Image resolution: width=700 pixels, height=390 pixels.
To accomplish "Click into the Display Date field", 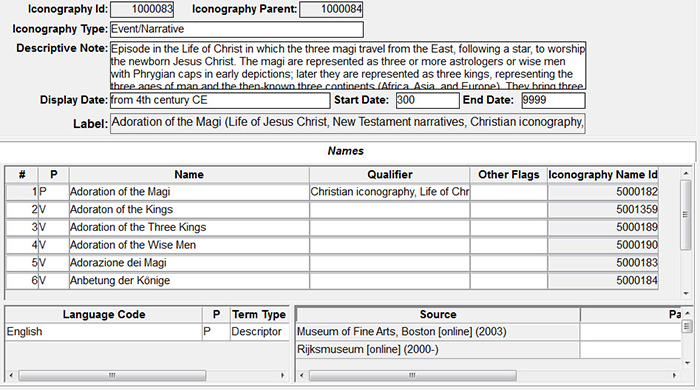I will pos(220,100).
